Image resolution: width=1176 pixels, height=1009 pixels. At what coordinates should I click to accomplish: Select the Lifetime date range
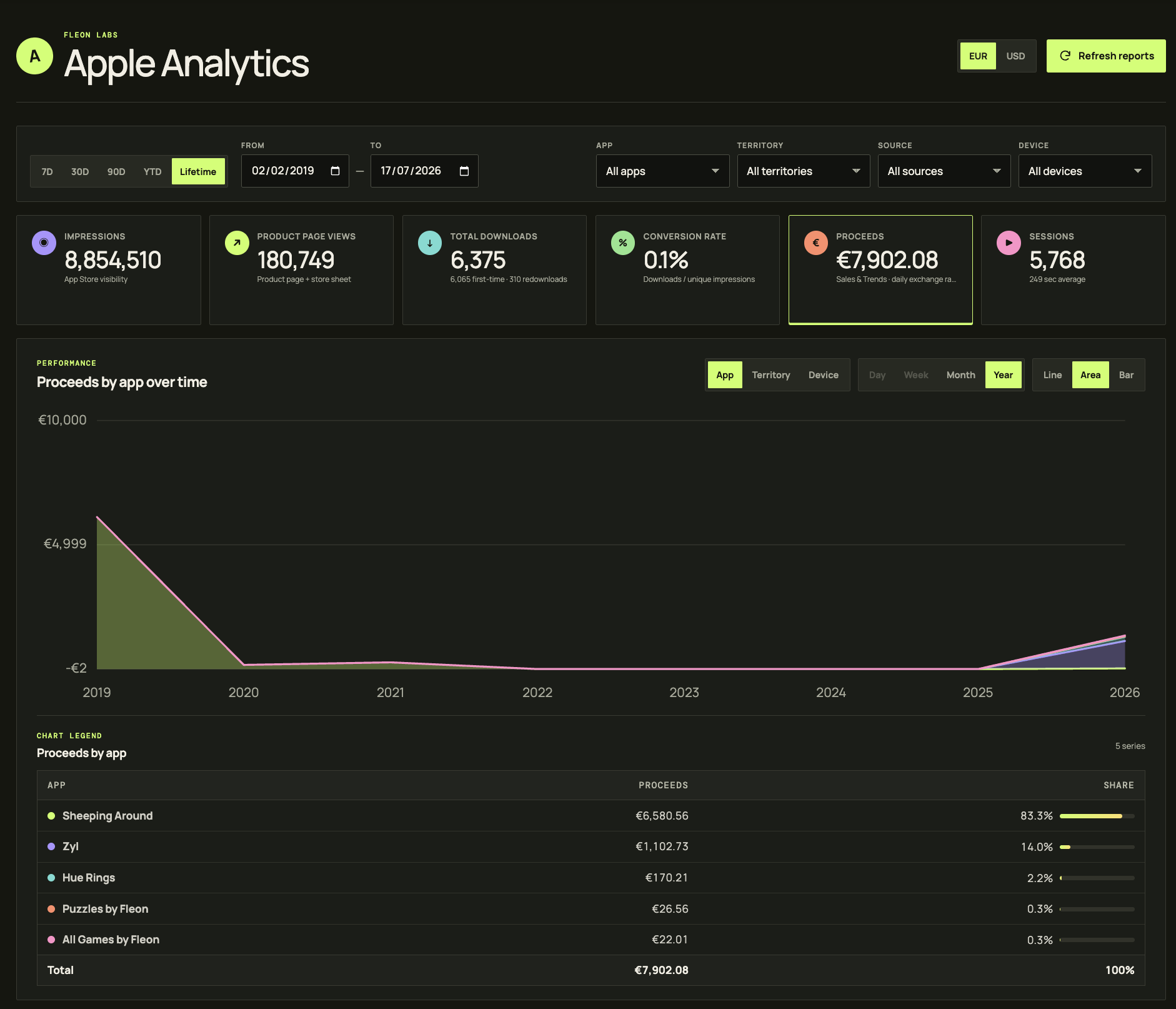198,171
